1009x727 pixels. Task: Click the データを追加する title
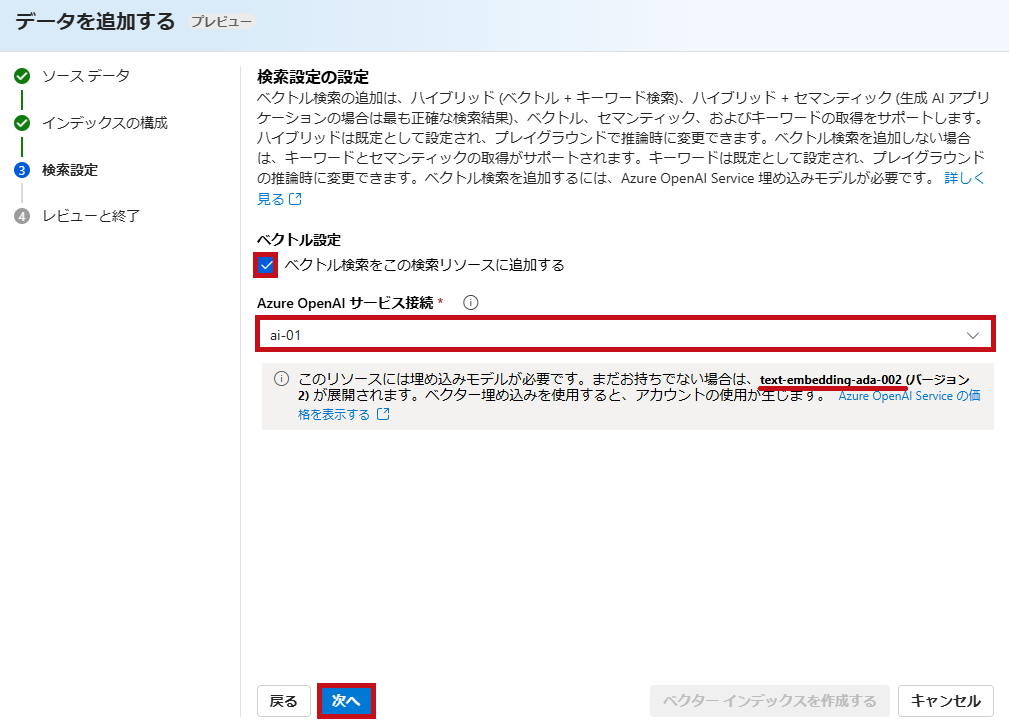point(95,21)
